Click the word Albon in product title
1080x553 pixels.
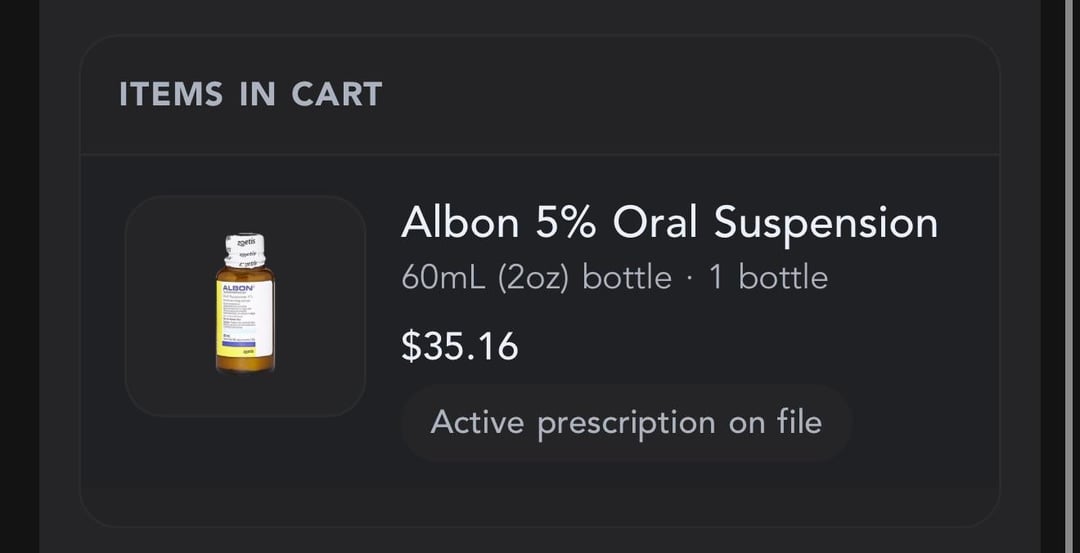coord(460,223)
